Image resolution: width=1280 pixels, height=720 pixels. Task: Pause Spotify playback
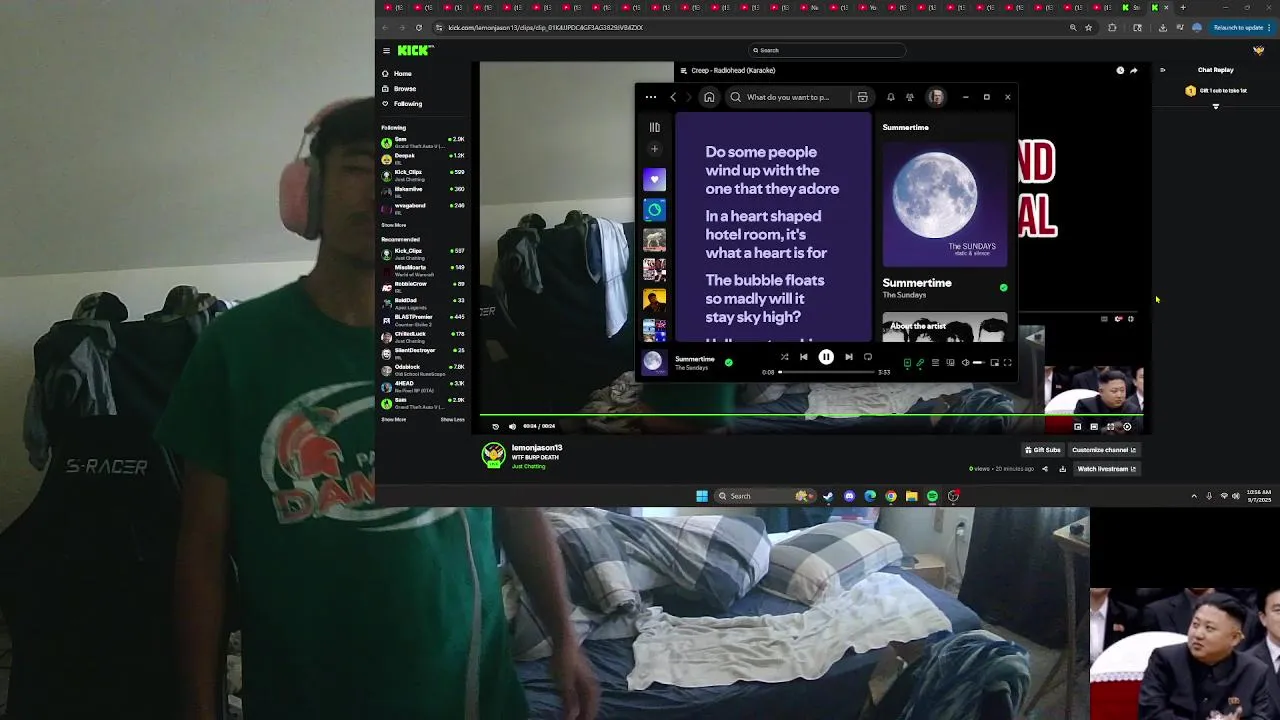[x=826, y=357]
